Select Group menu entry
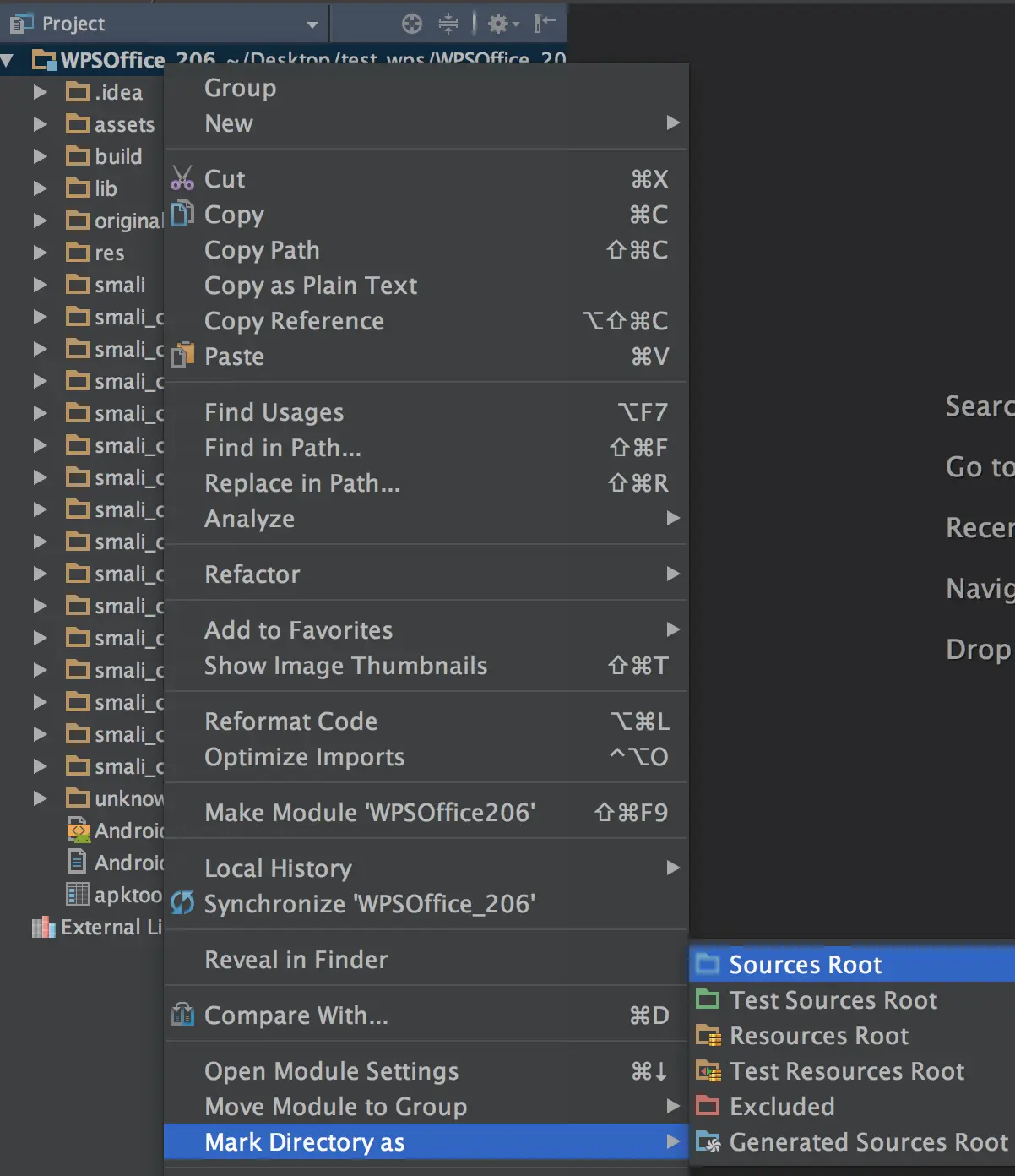Viewport: 1015px width, 1176px height. pyautogui.click(x=426, y=88)
